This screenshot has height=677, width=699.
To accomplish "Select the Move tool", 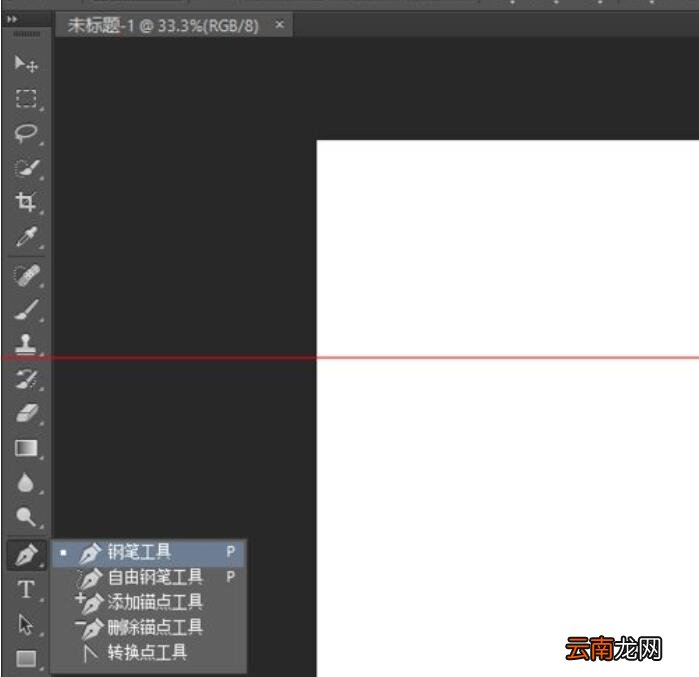I will [26, 63].
